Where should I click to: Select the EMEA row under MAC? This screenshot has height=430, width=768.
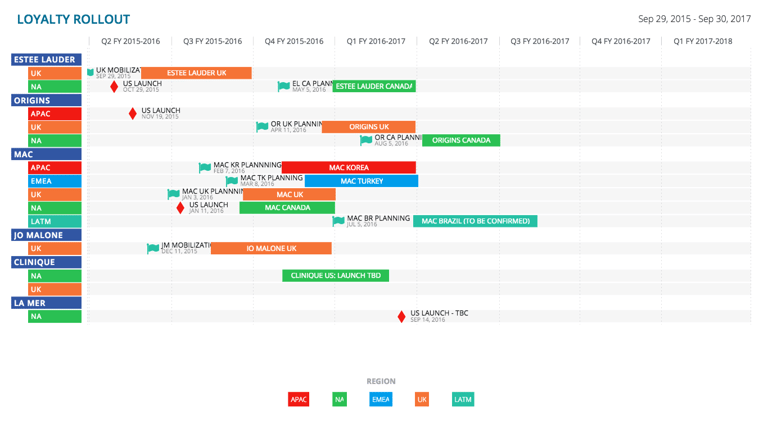(55, 181)
